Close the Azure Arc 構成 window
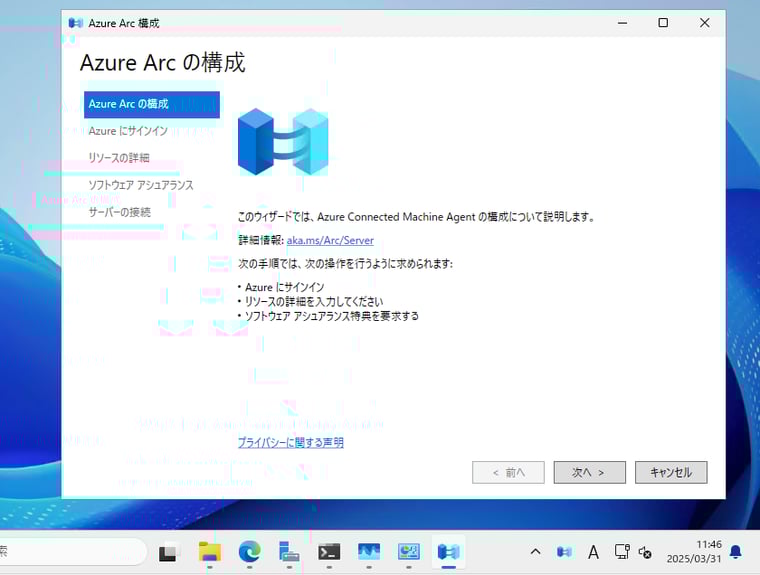The image size is (760, 575). (x=704, y=23)
